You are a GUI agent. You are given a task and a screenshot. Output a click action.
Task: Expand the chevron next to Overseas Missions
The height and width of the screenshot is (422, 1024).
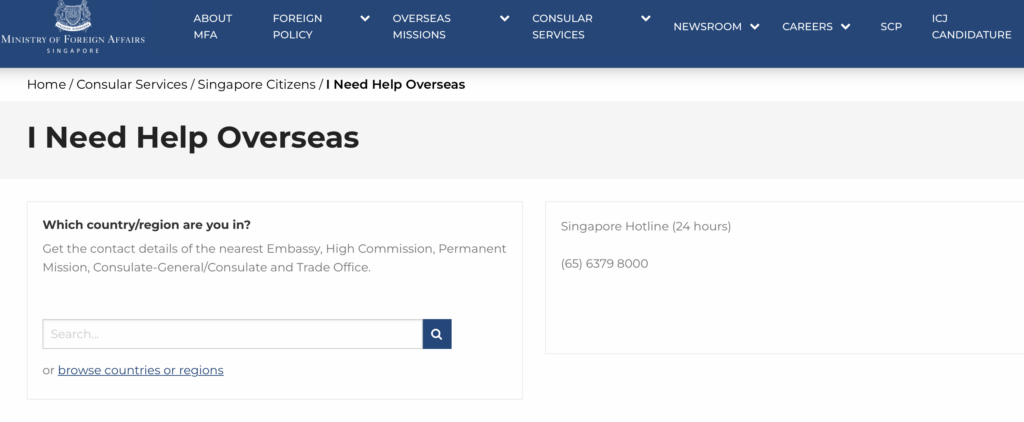[505, 19]
